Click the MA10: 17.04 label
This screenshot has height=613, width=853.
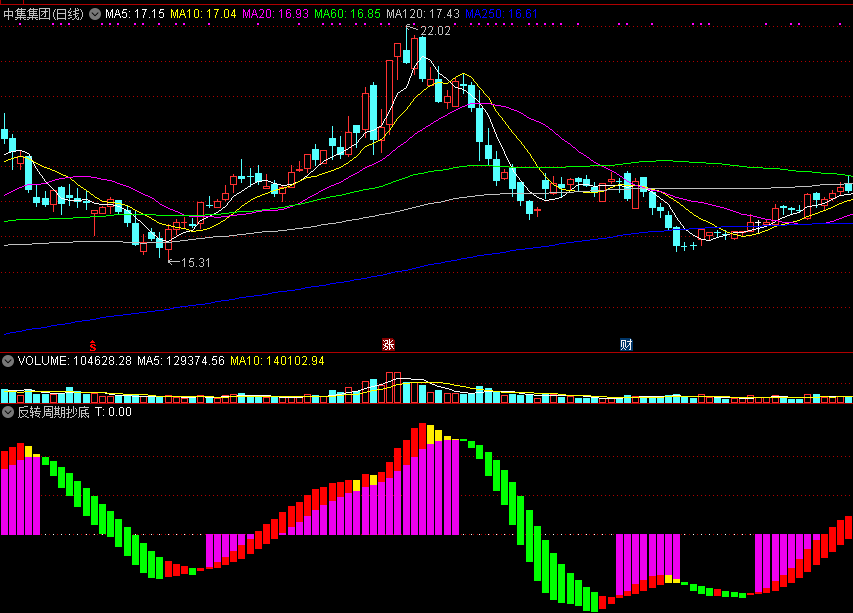point(203,14)
